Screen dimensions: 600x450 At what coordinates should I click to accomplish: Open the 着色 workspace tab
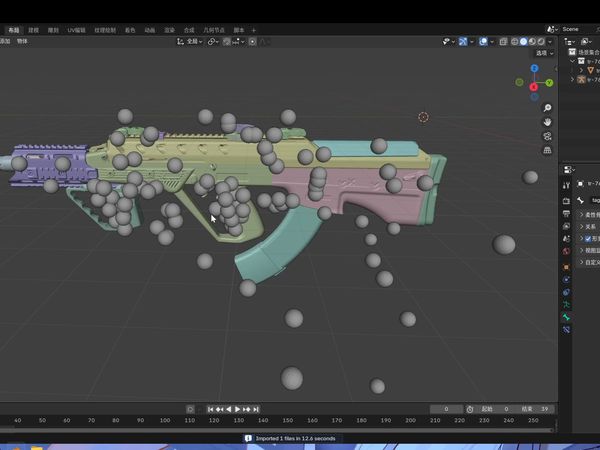coord(130,30)
